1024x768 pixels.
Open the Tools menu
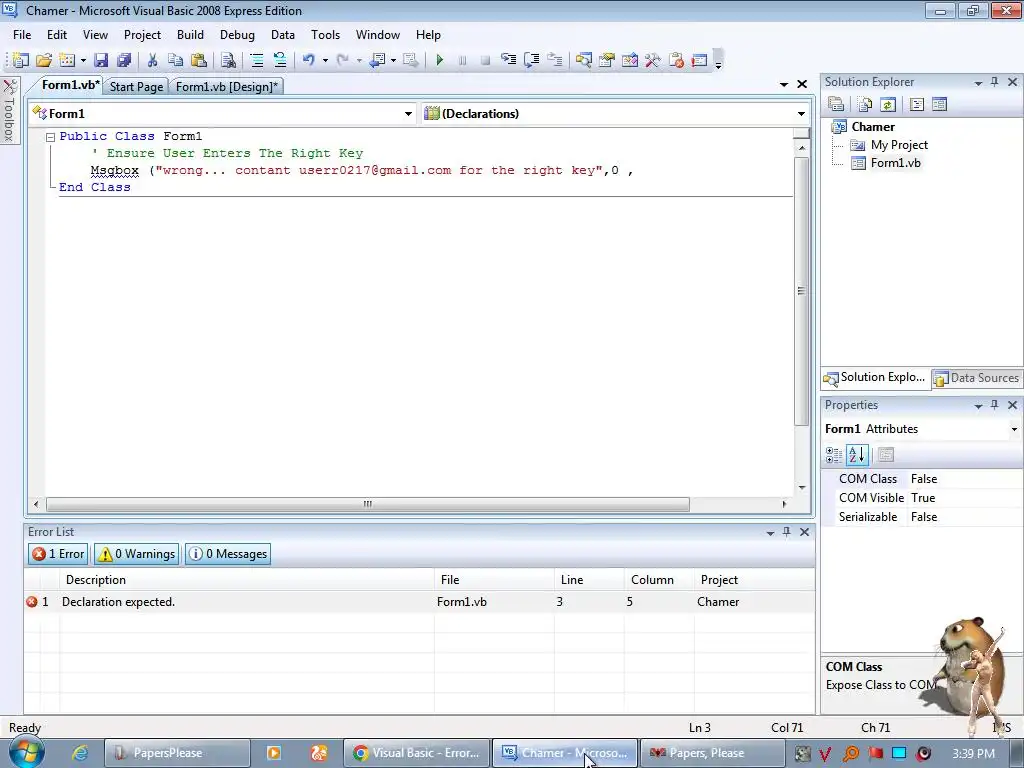pyautogui.click(x=325, y=35)
